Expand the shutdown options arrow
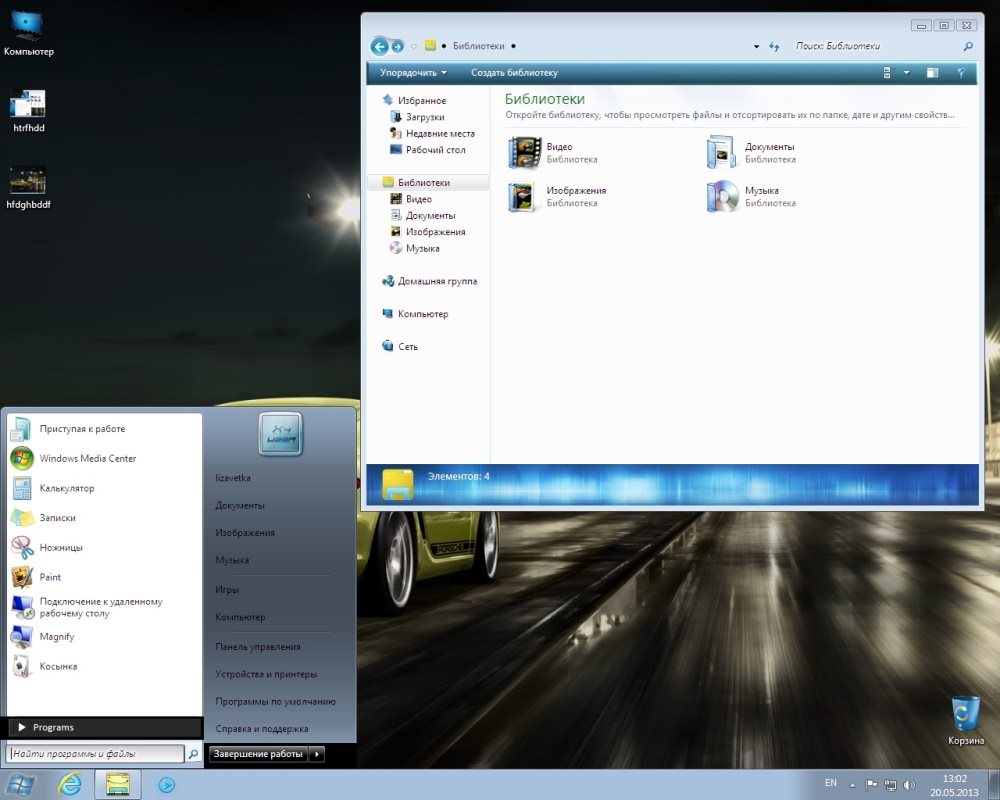Screen dimensions: 1000x800 [x=317, y=754]
